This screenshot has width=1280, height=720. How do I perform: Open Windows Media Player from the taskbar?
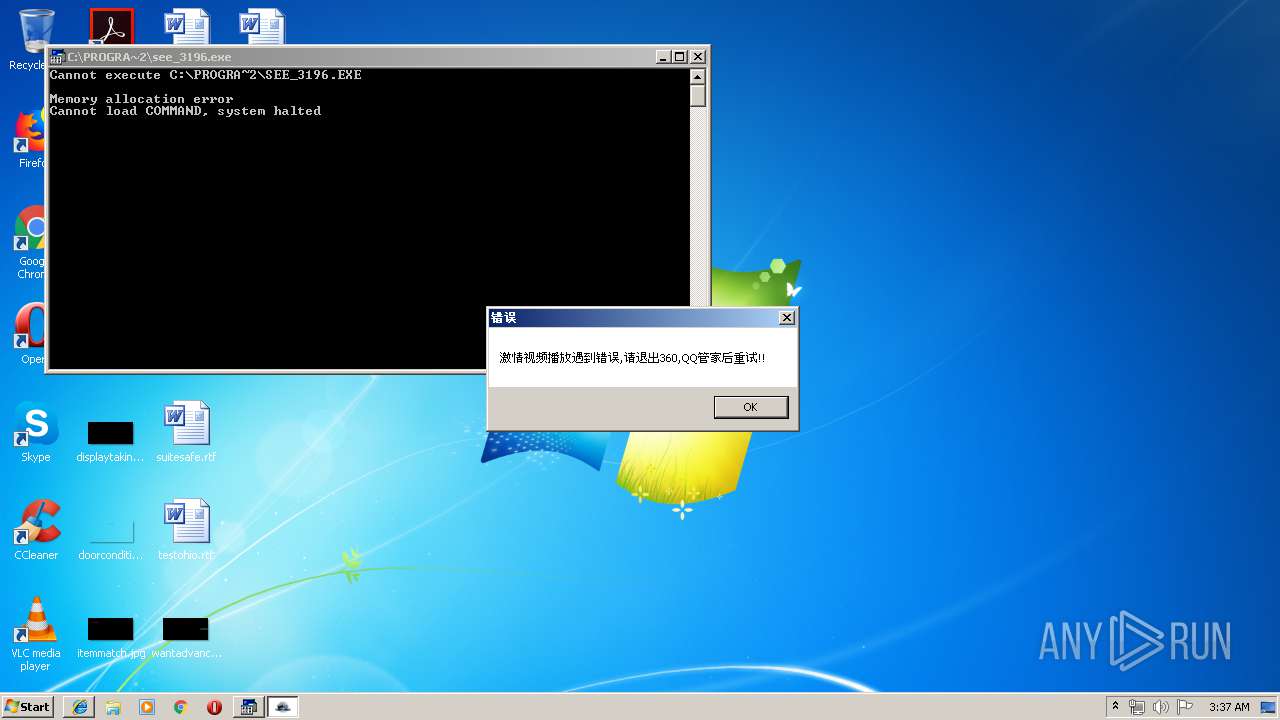147,706
